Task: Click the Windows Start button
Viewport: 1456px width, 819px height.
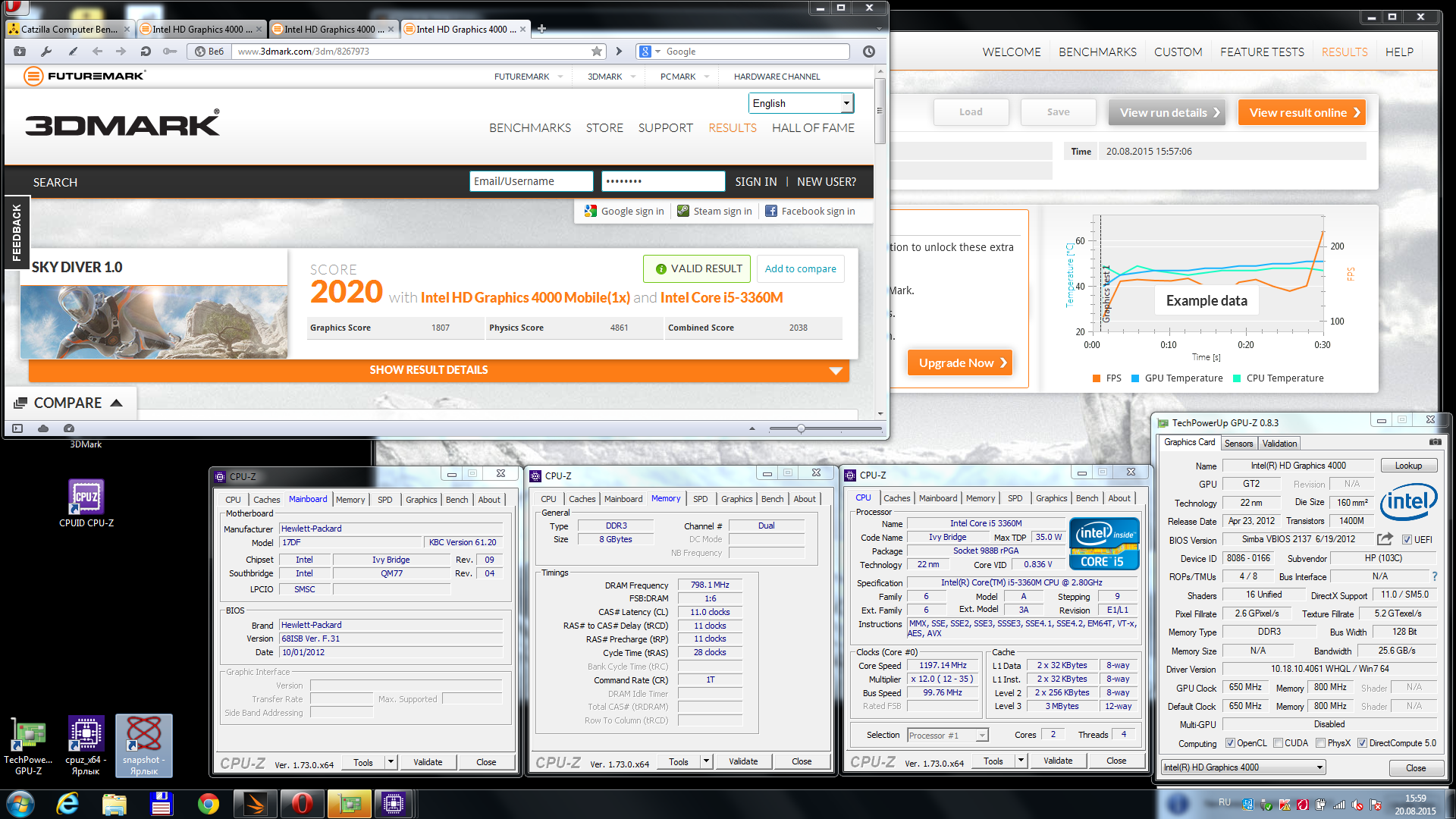Action: [20, 804]
